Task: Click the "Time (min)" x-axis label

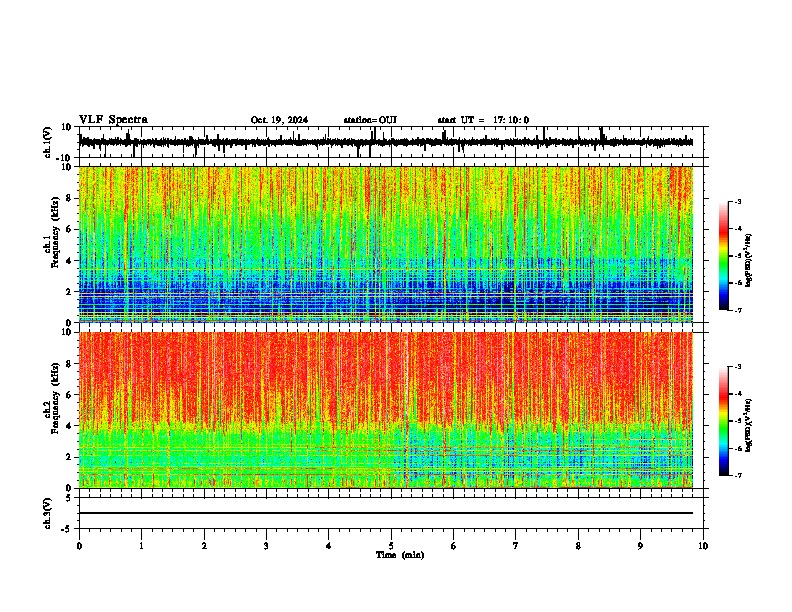Action: click(x=400, y=555)
